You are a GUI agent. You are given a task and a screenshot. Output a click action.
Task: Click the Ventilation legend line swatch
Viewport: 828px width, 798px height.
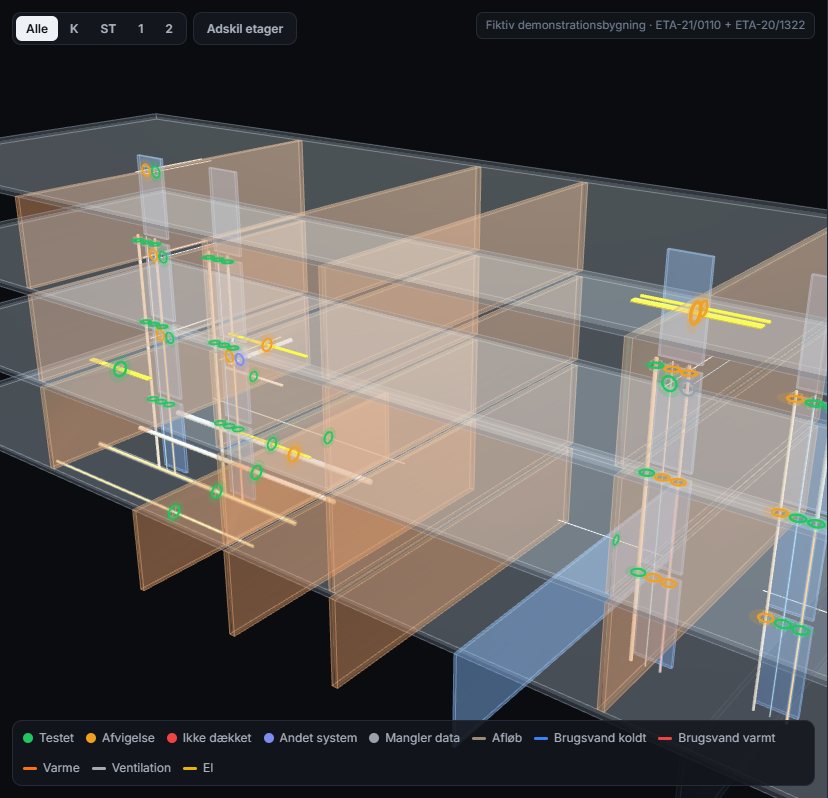[99, 768]
